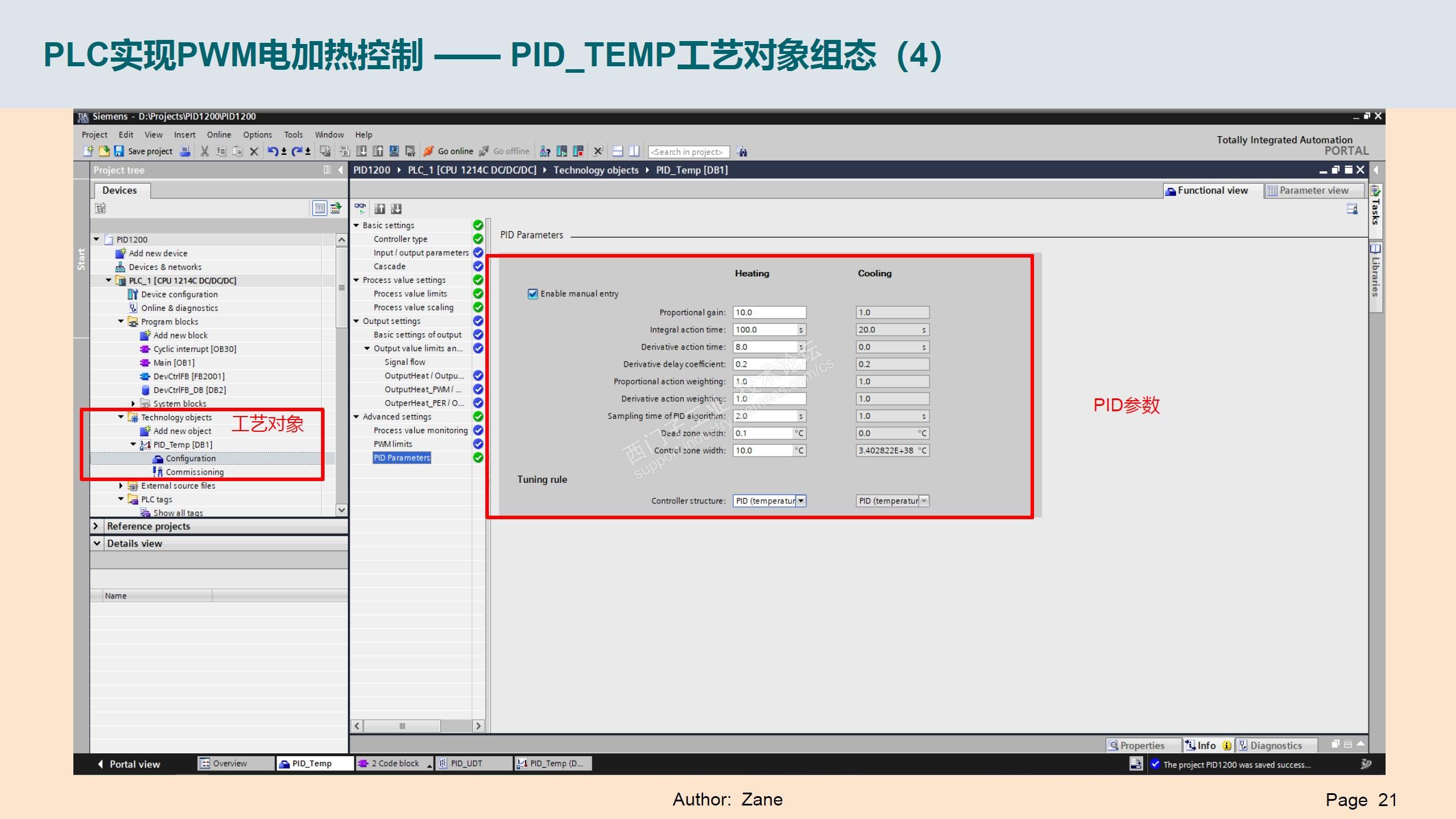Click the Go online icon
The height and width of the screenshot is (819, 1456).
click(429, 151)
